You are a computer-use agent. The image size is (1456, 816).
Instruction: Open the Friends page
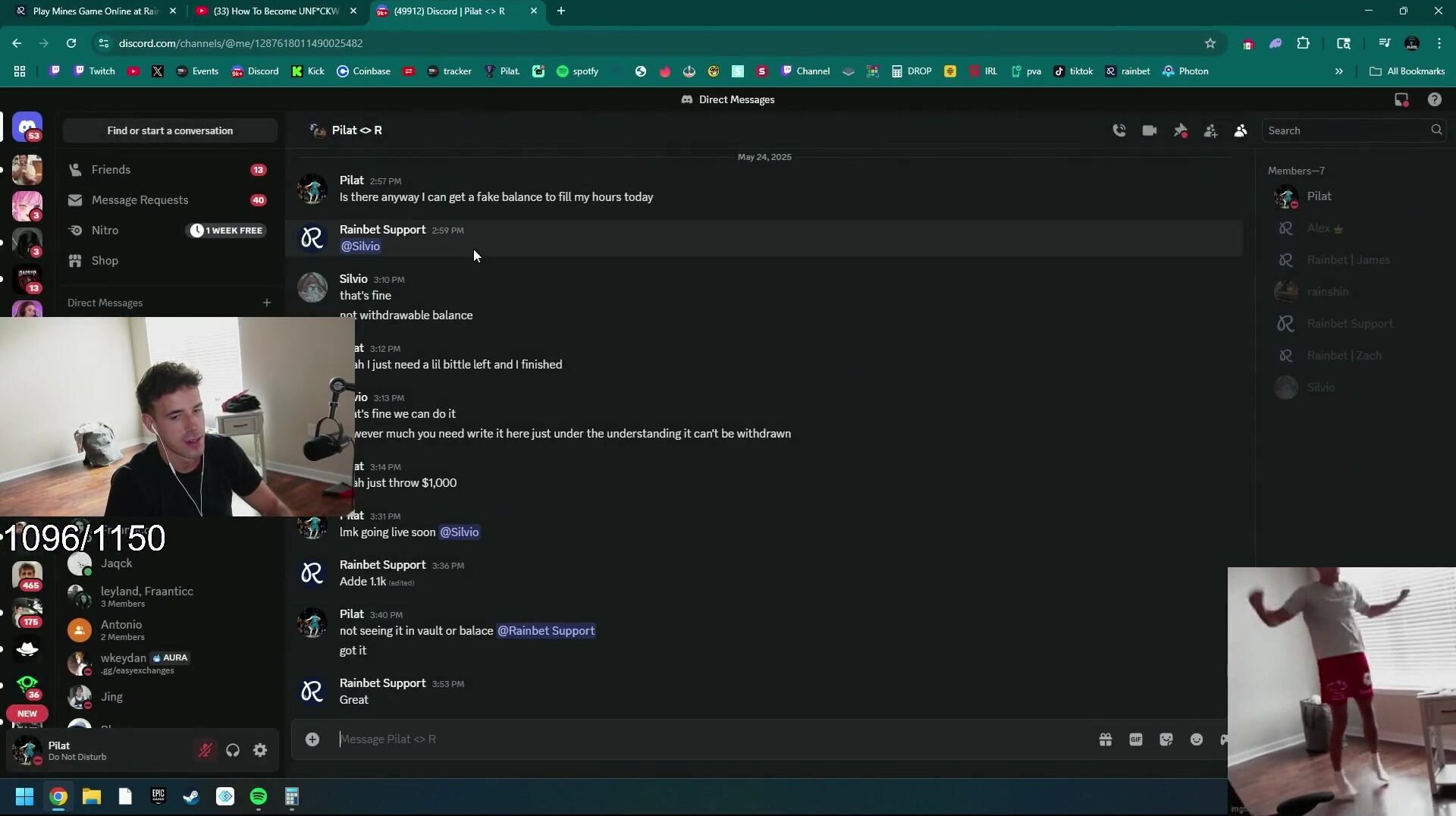(168, 170)
